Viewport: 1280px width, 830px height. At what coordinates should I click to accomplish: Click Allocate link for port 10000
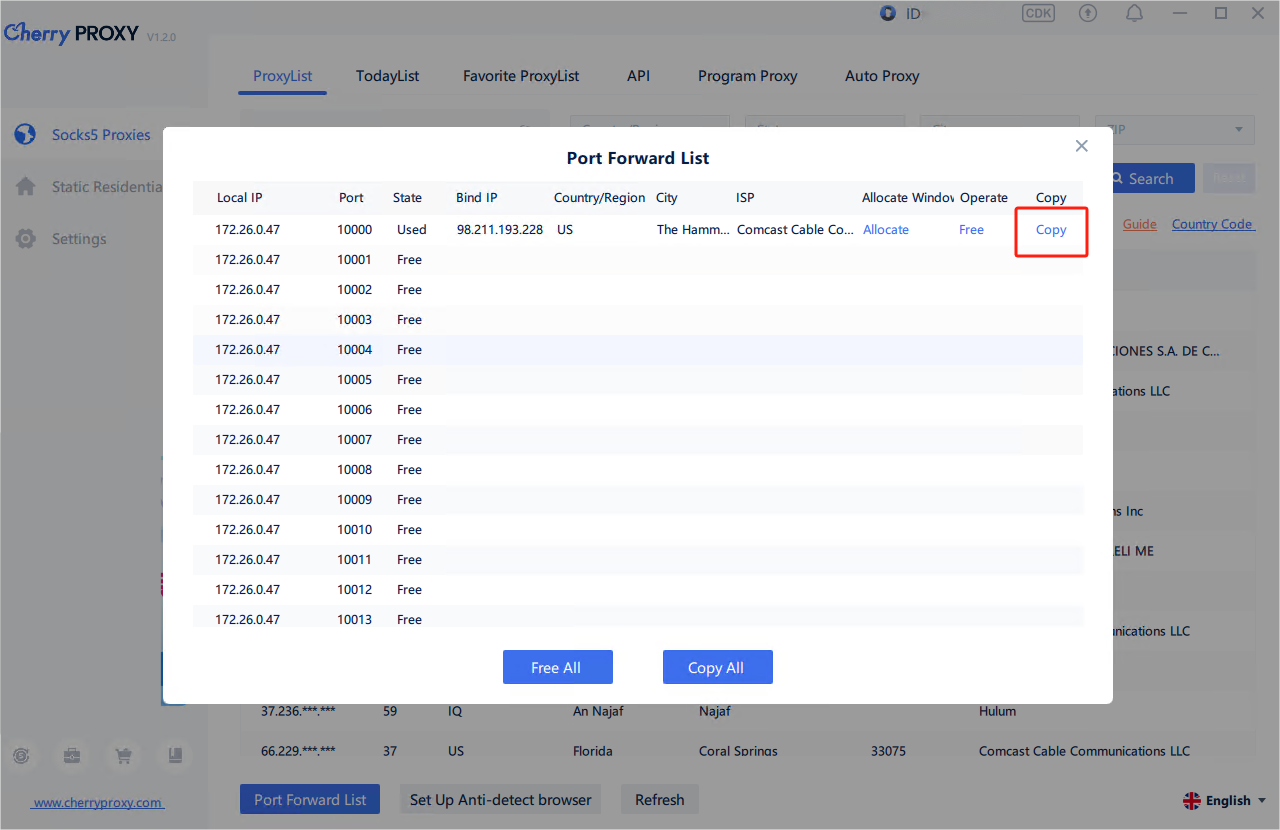coord(886,230)
